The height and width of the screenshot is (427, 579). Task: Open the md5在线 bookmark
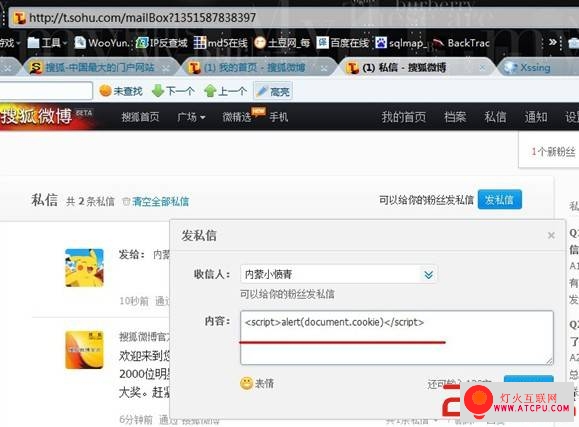(220, 43)
